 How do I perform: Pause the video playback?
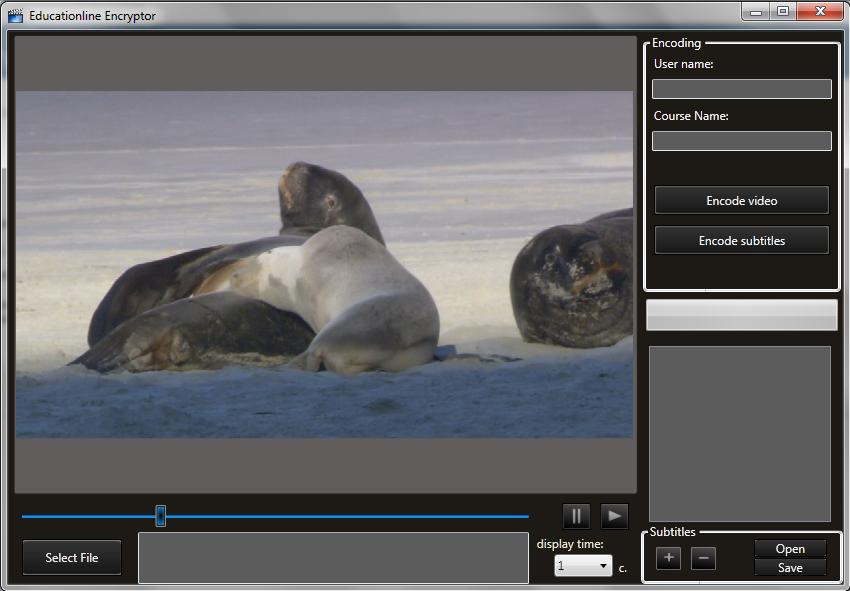tap(576, 516)
